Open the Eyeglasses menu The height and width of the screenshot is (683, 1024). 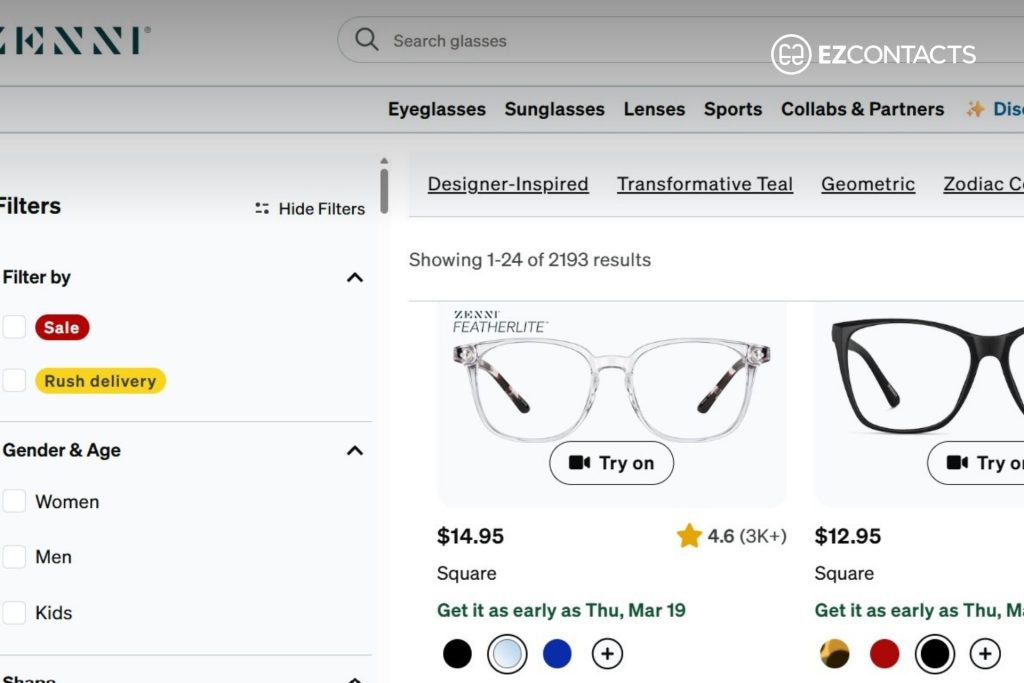(x=437, y=109)
